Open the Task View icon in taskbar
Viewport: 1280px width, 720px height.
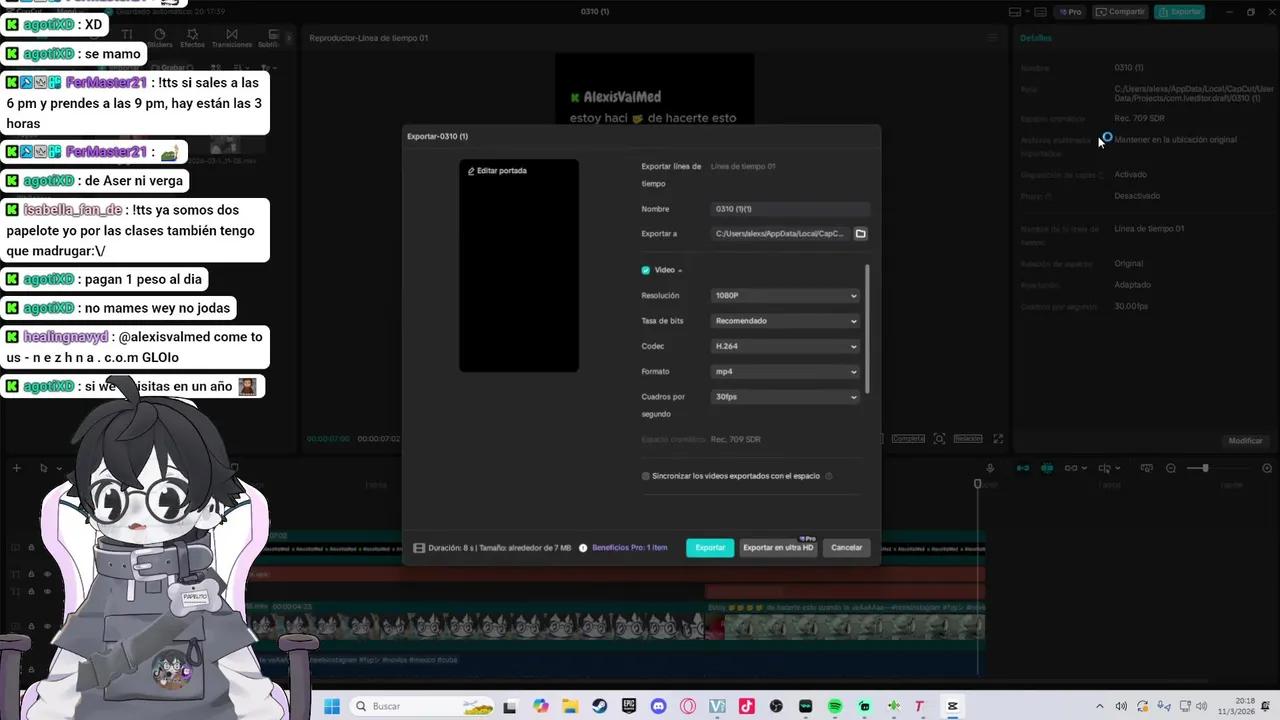pyautogui.click(x=511, y=706)
